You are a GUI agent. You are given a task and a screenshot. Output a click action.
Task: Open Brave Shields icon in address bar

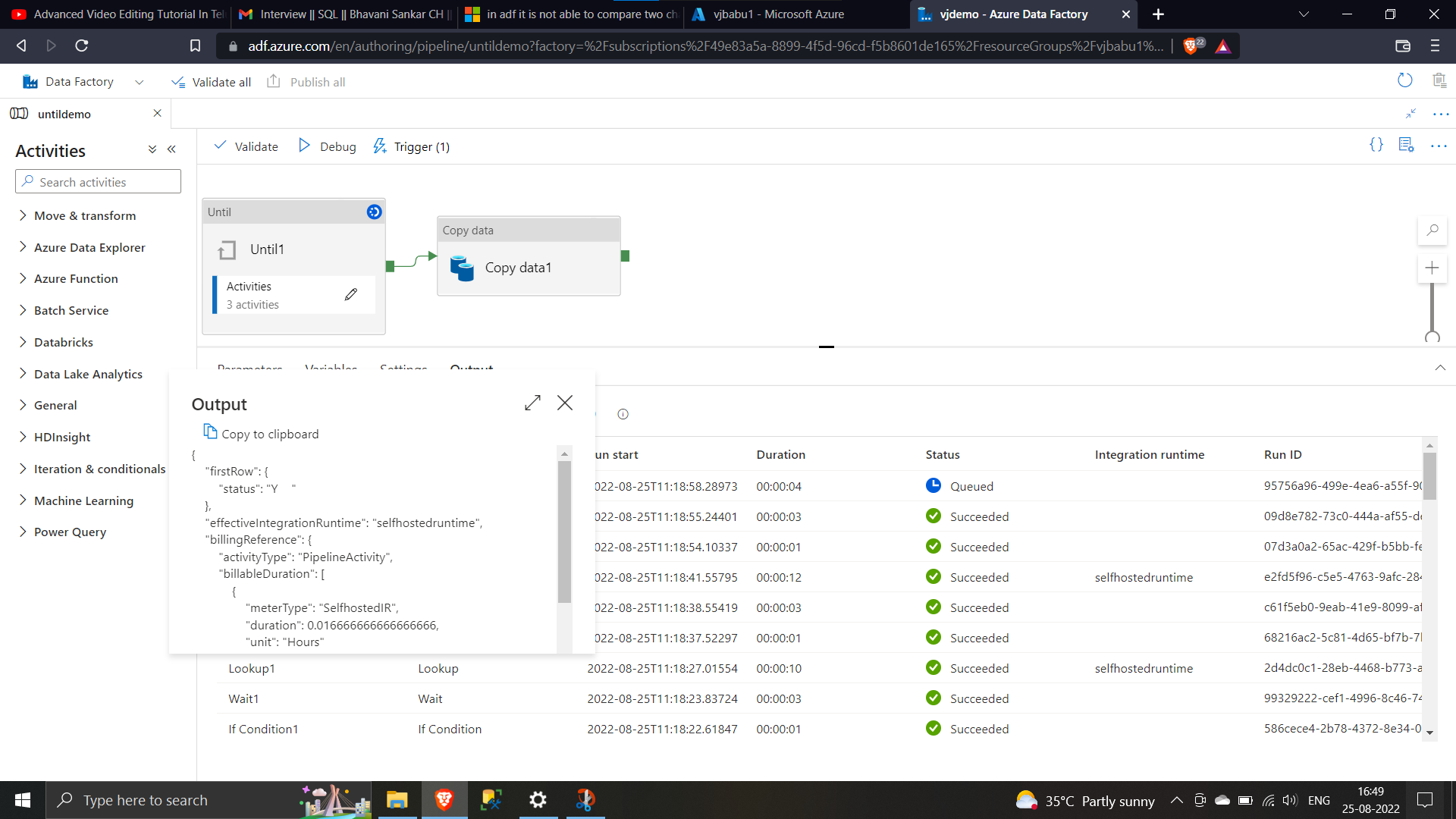pos(1193,45)
